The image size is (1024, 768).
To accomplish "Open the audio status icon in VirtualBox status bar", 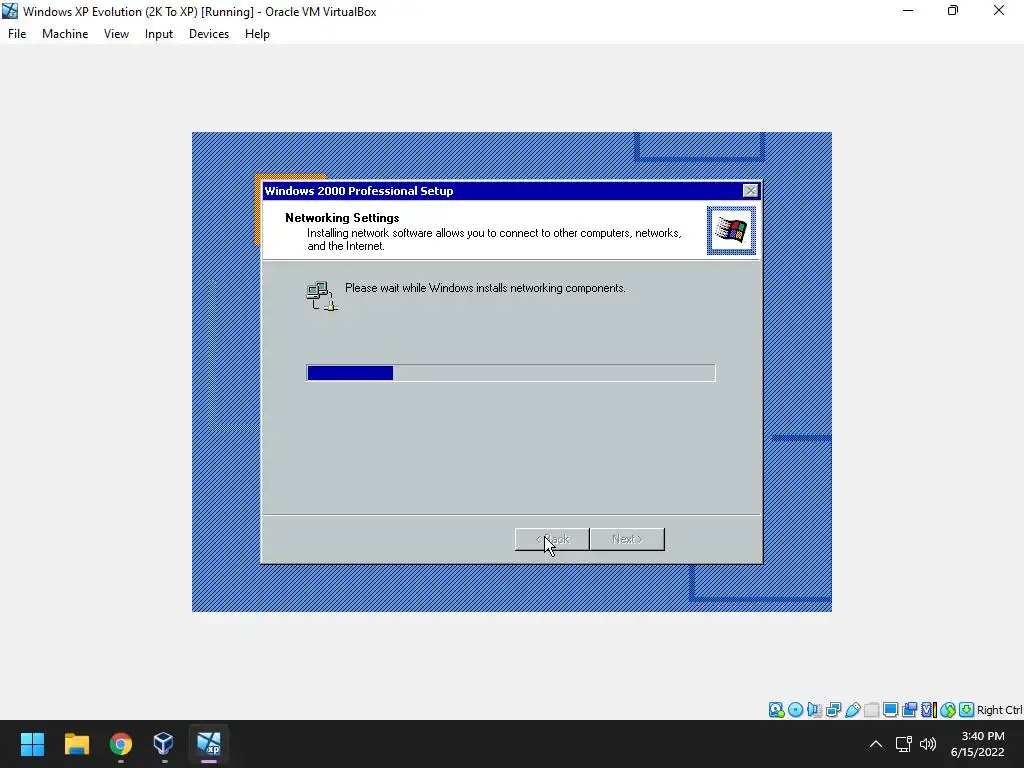I will click(814, 710).
